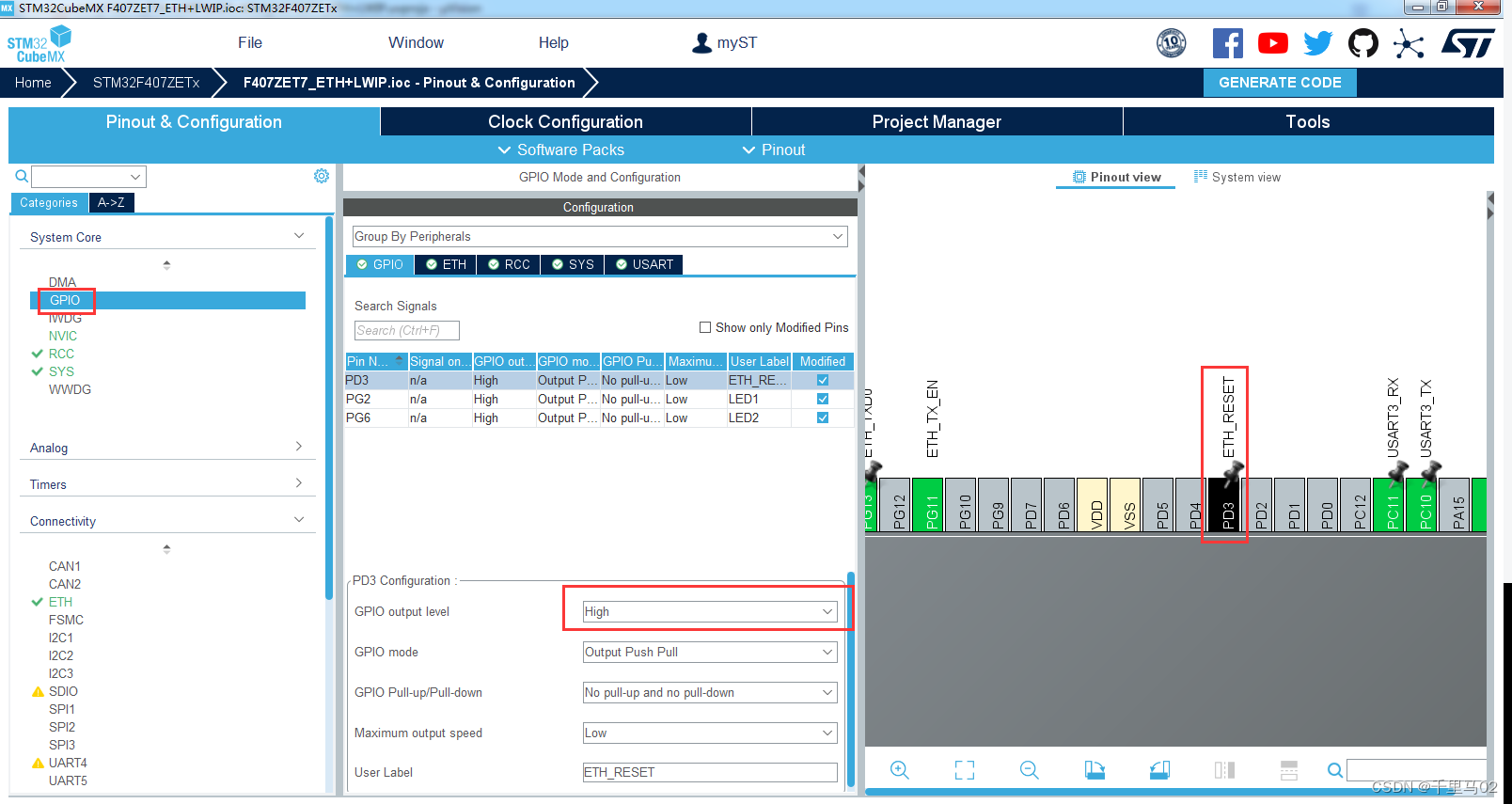
Task: Open the Group By Peripherals dropdown
Action: click(x=600, y=236)
